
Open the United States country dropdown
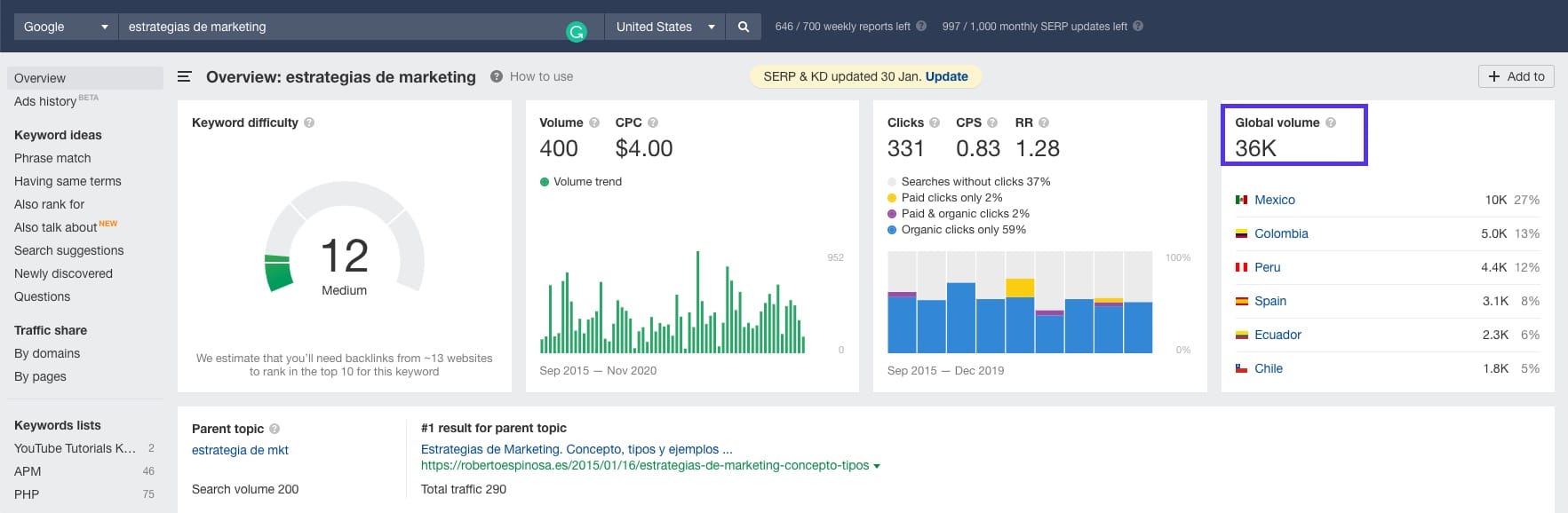coord(665,27)
